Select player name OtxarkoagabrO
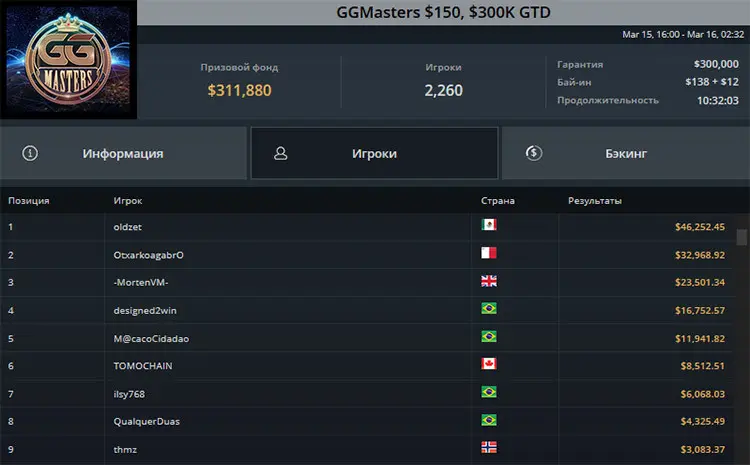The width and height of the screenshot is (750, 465). pyautogui.click(x=148, y=255)
